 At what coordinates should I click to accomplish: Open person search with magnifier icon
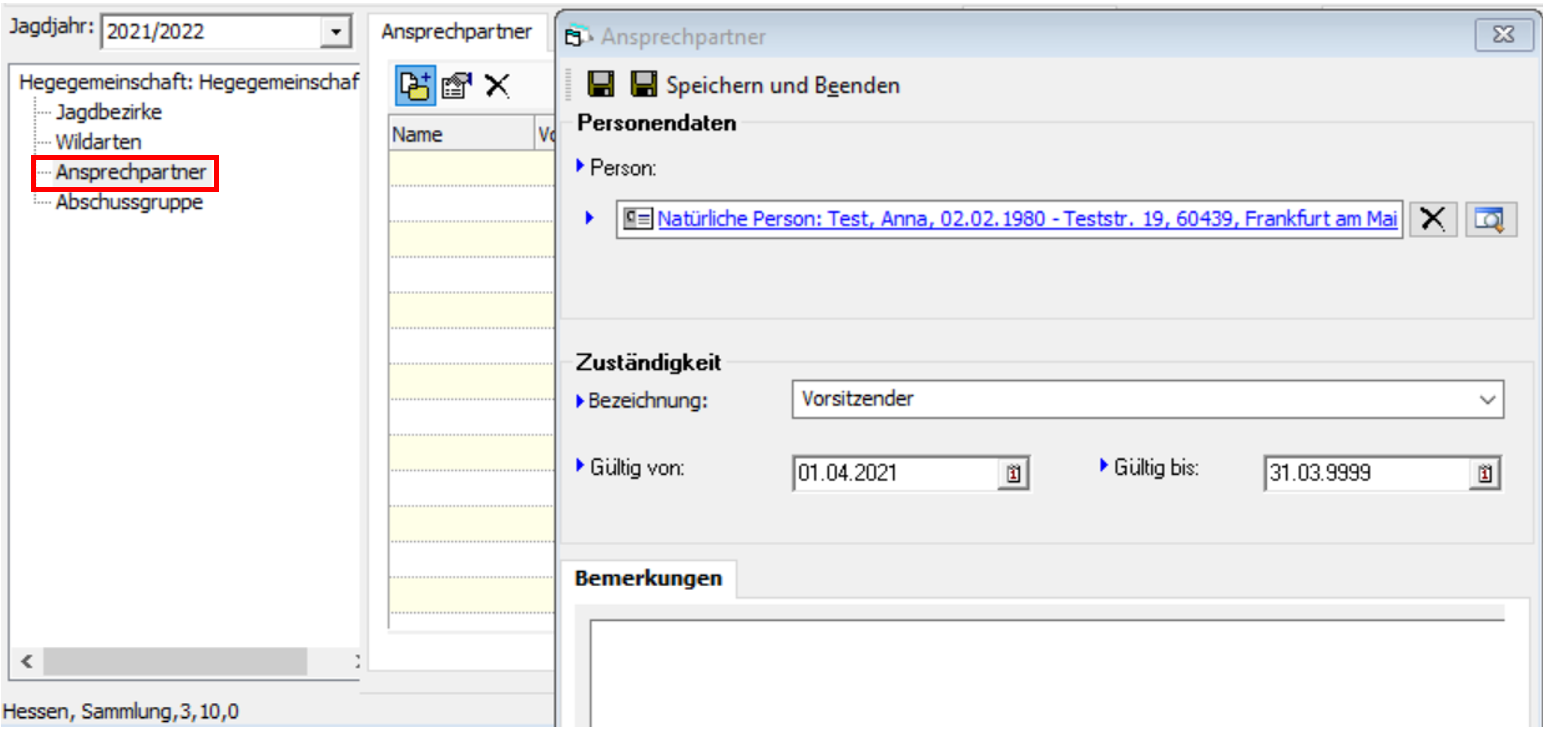pos(1491,219)
